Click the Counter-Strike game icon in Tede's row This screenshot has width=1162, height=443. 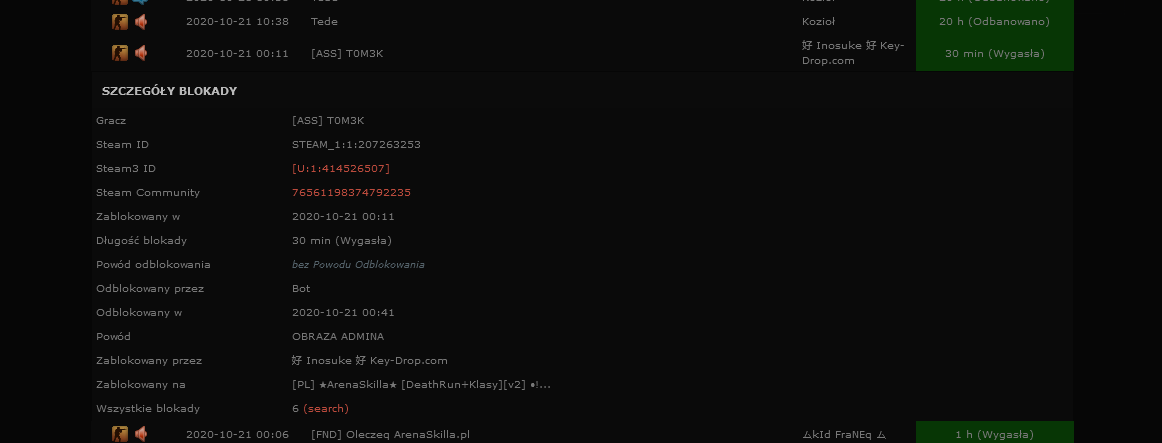coord(119,21)
